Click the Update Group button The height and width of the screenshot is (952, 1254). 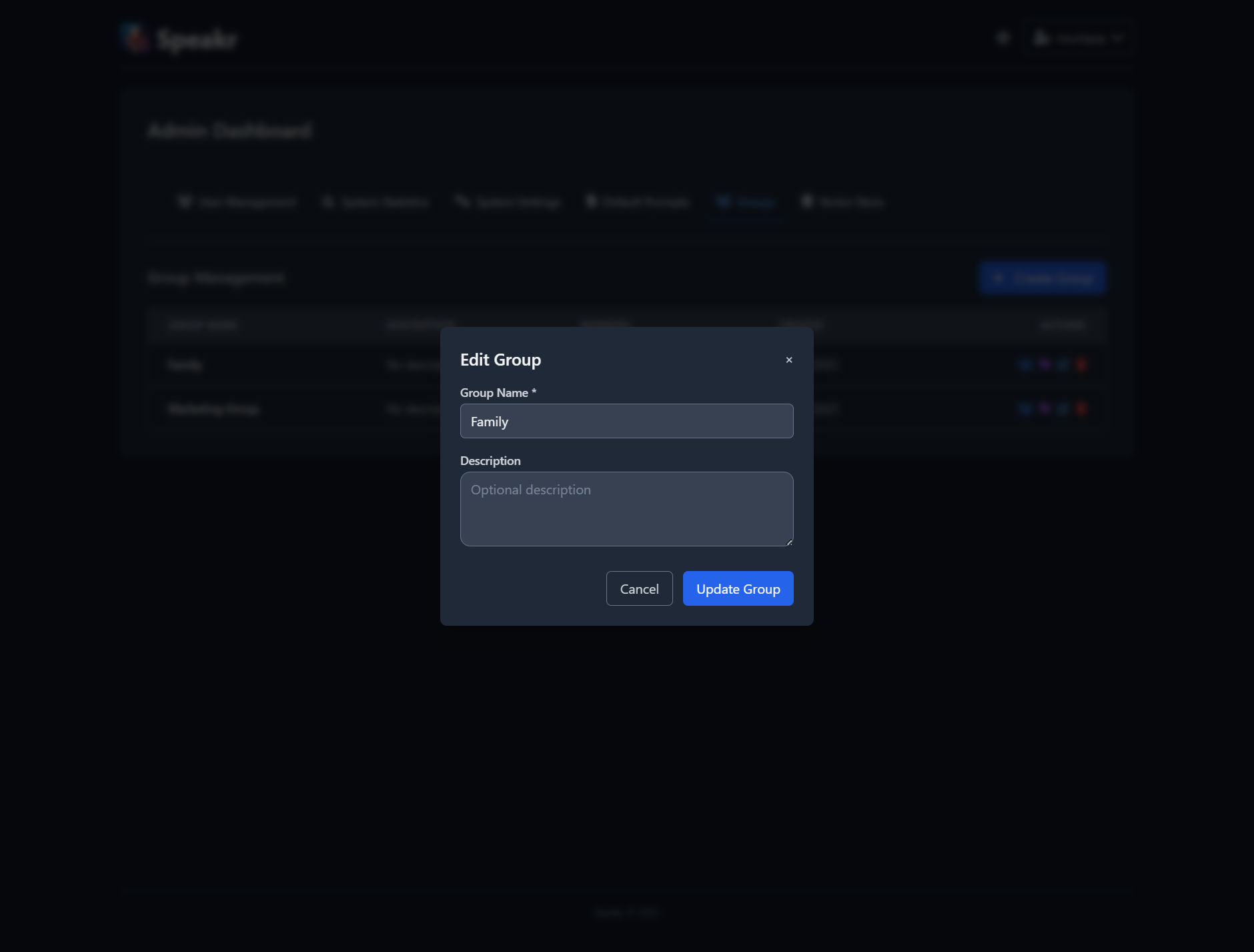point(738,588)
